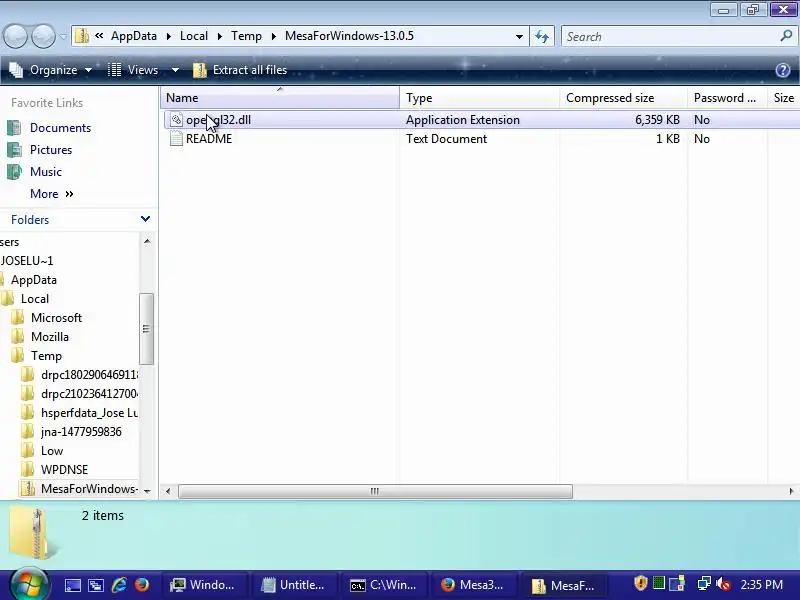Click Text Document type cell
The height and width of the screenshot is (600, 800).
tap(446, 139)
